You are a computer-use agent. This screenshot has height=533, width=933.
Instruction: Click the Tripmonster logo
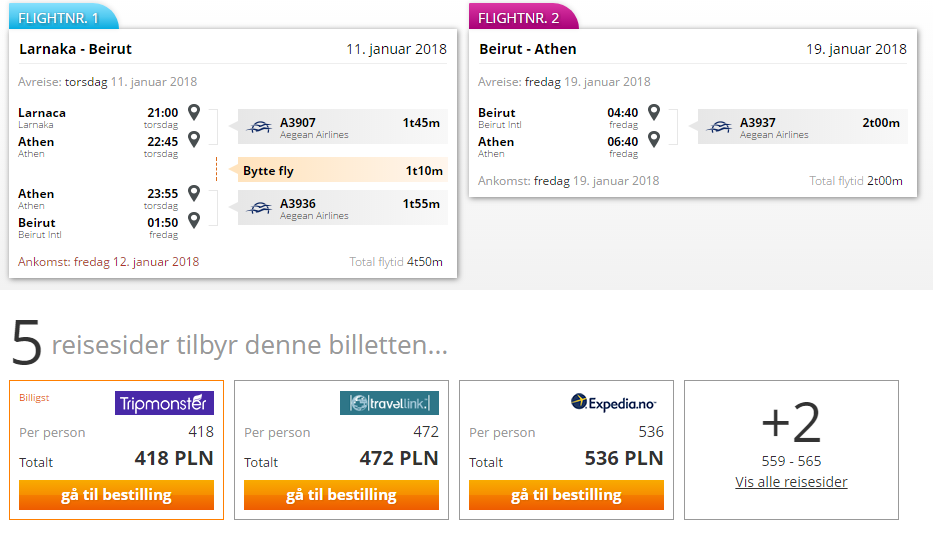[x=164, y=403]
